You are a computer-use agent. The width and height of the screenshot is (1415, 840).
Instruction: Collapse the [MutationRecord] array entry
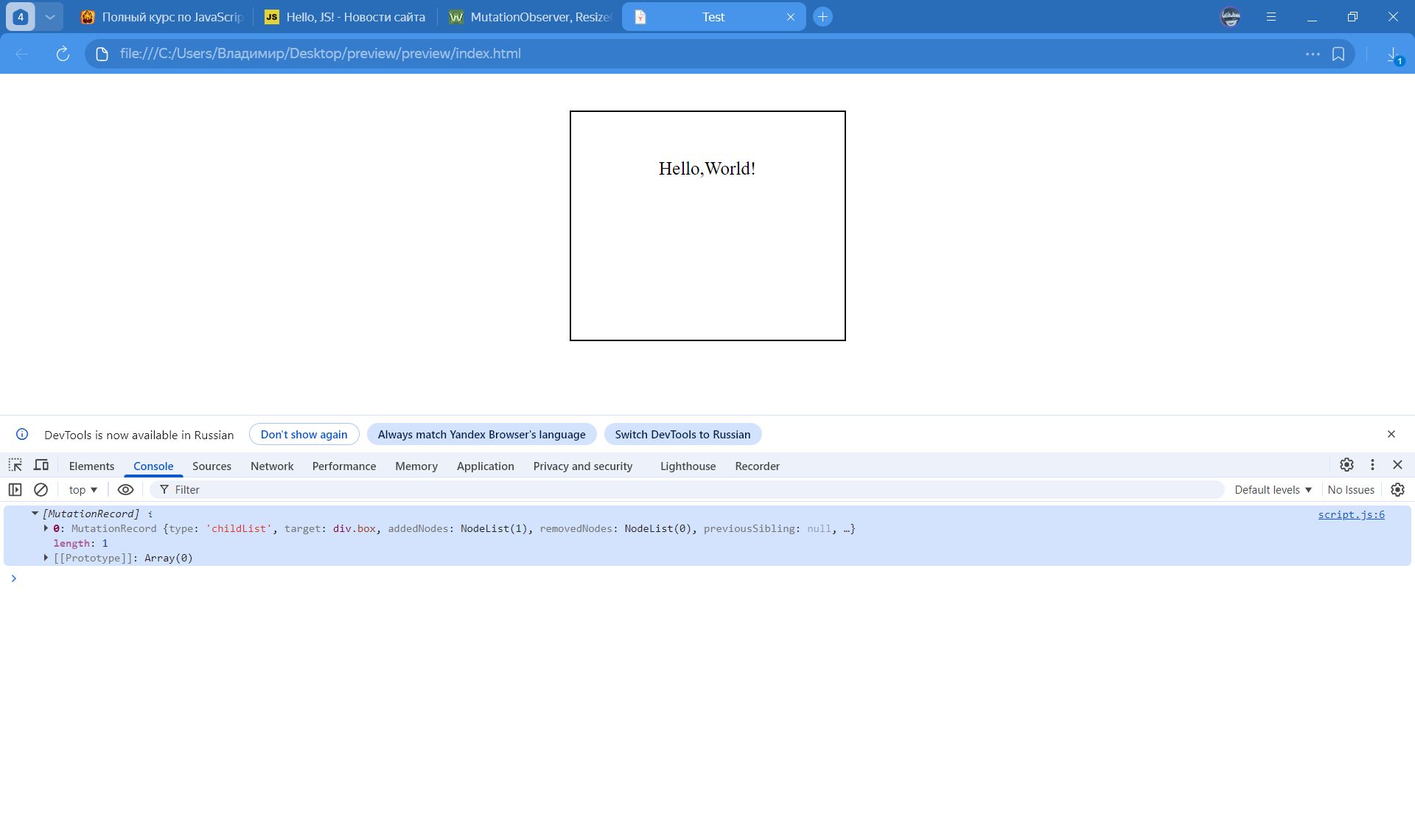[35, 514]
